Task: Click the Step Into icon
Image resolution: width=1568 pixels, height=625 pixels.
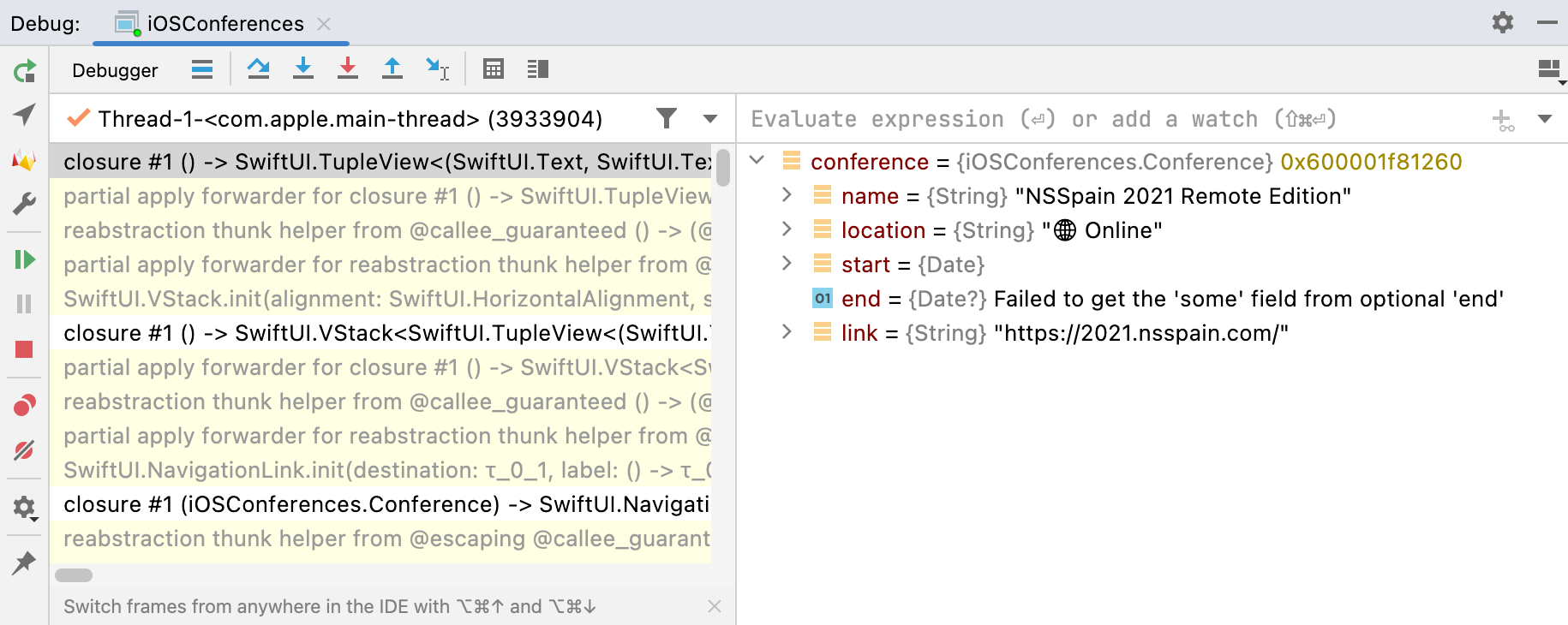Action: 302,69
